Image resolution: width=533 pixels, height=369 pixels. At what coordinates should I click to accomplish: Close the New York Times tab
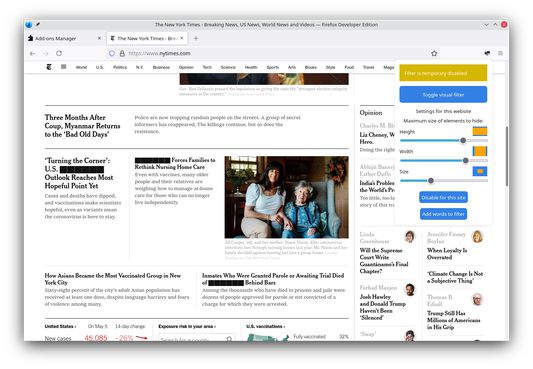coord(182,38)
